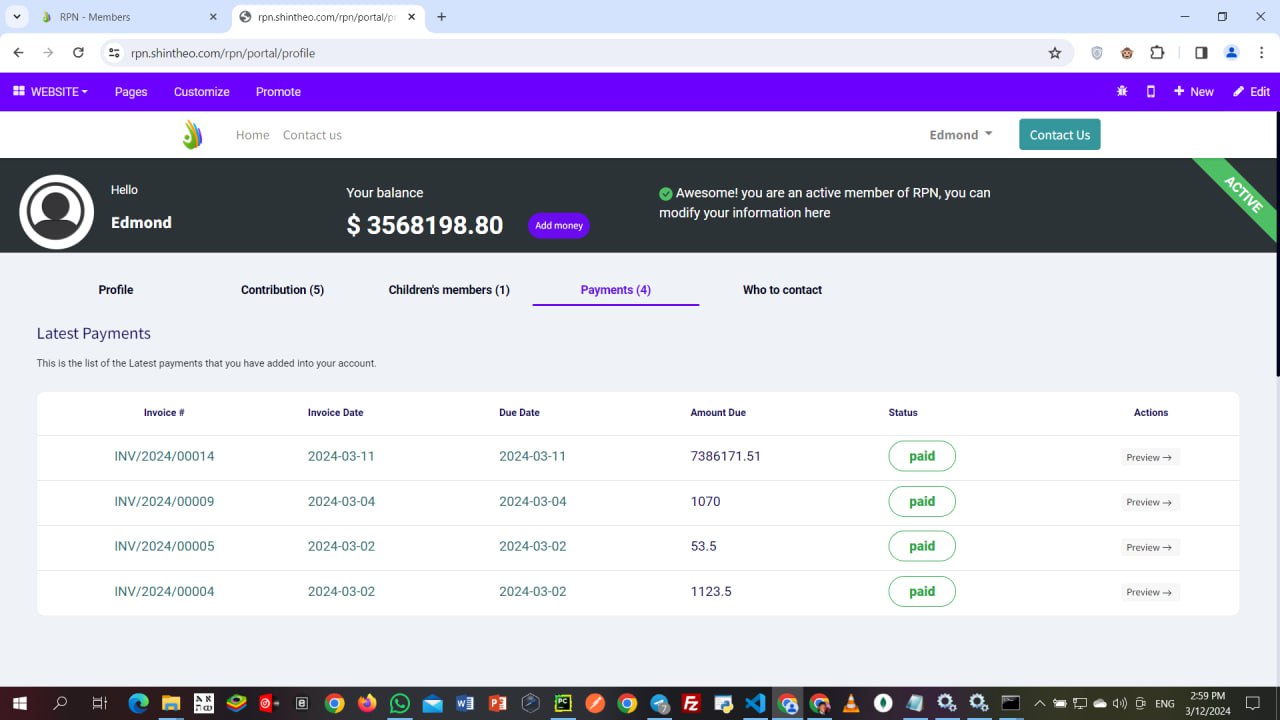Open FileZilla from the taskbar
The height and width of the screenshot is (720, 1280).
pyautogui.click(x=691, y=703)
